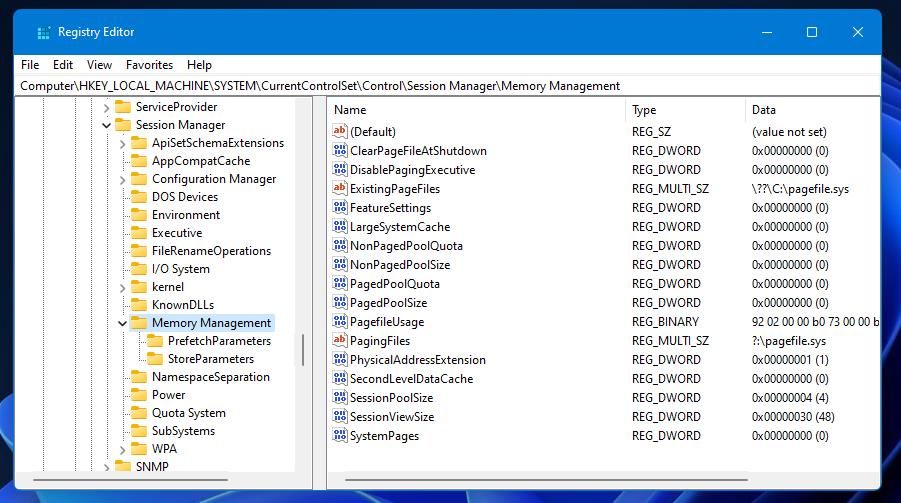Click the registry path address bar

click(447, 86)
